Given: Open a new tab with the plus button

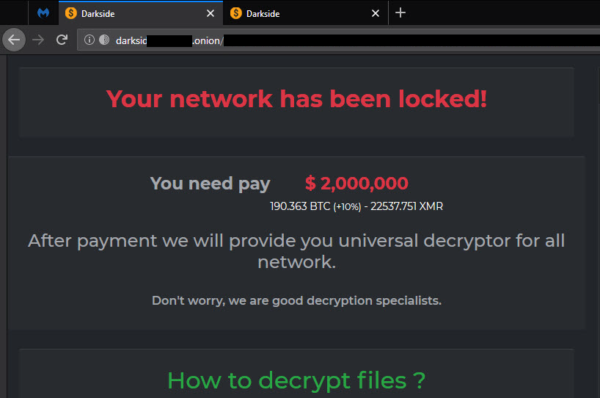Looking at the screenshot, I should 400,13.
